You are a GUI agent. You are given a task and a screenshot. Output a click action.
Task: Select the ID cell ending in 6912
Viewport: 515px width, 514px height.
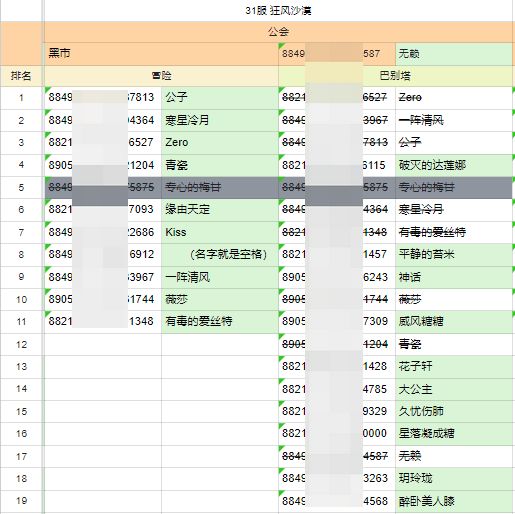103,254
